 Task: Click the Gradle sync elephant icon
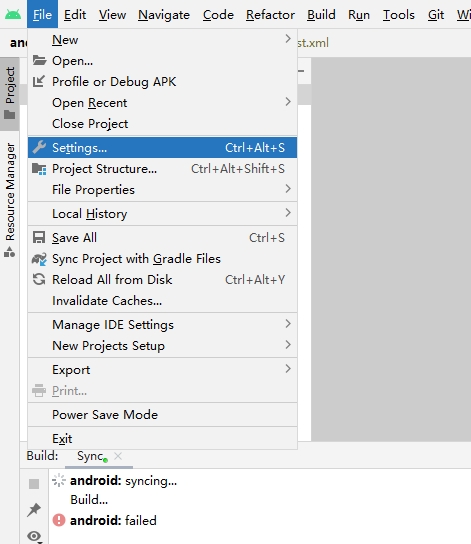pos(39,259)
